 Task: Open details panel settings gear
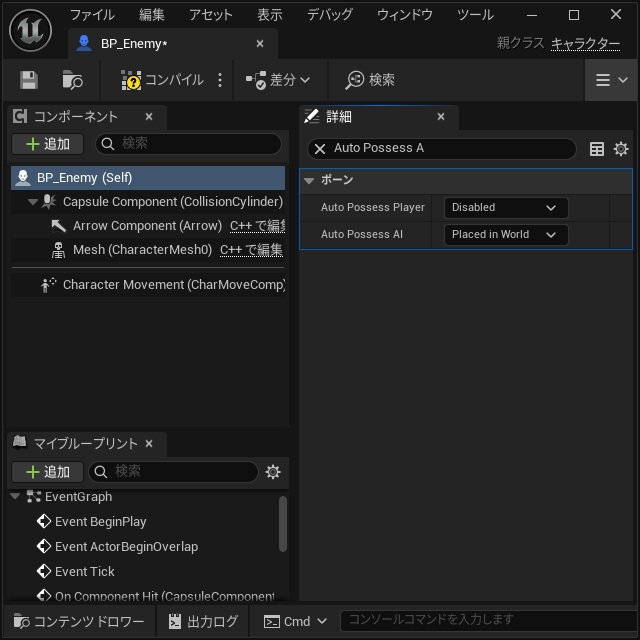621,149
